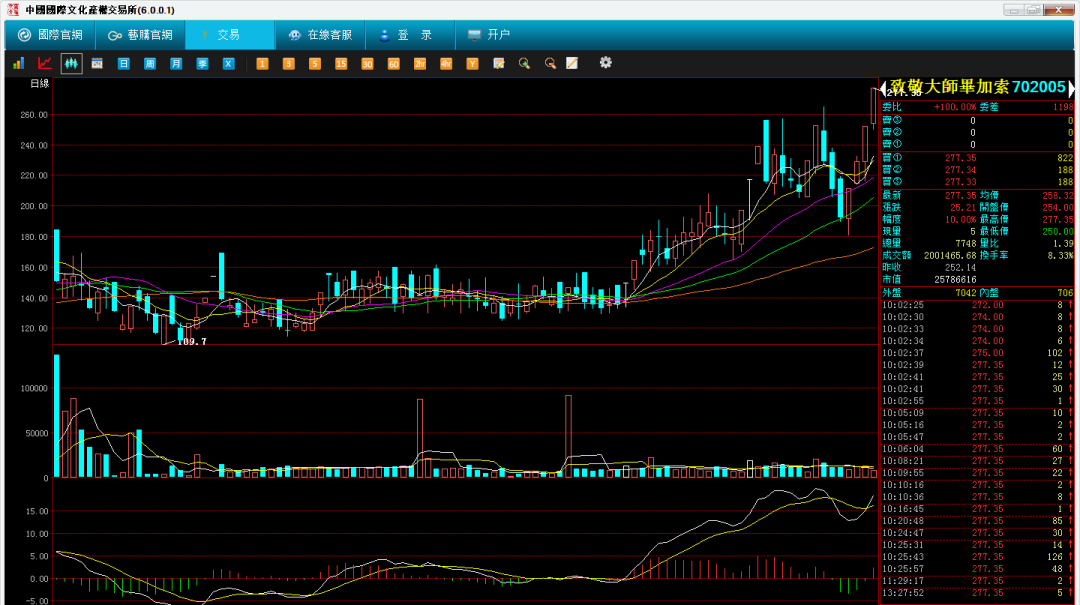Screen dimensions: 1080x605
Task: Open the 在線客服 tab
Action: tap(320, 34)
